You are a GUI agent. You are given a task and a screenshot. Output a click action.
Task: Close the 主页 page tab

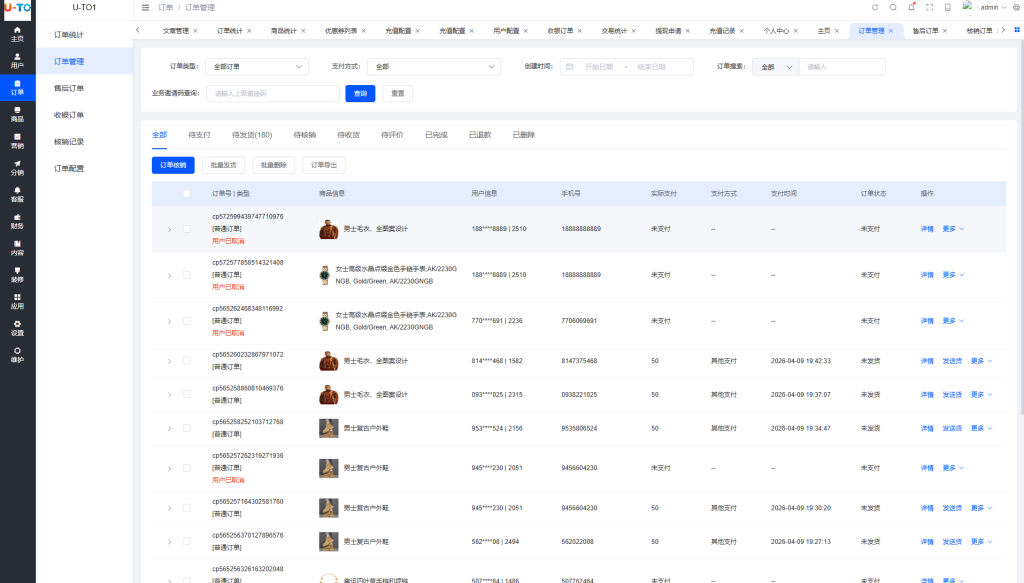(837, 31)
